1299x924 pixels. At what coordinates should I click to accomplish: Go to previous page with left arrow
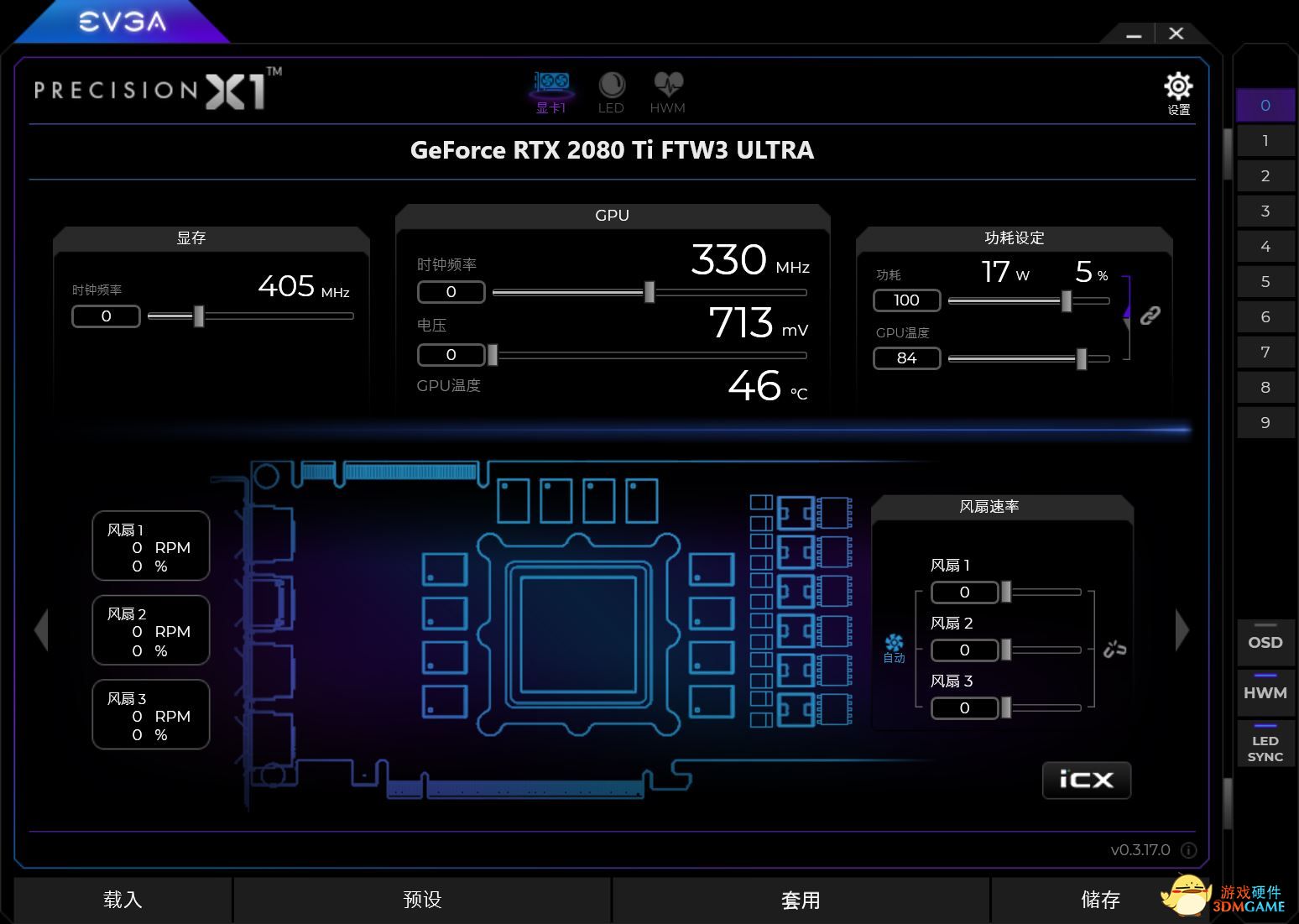pos(41,629)
